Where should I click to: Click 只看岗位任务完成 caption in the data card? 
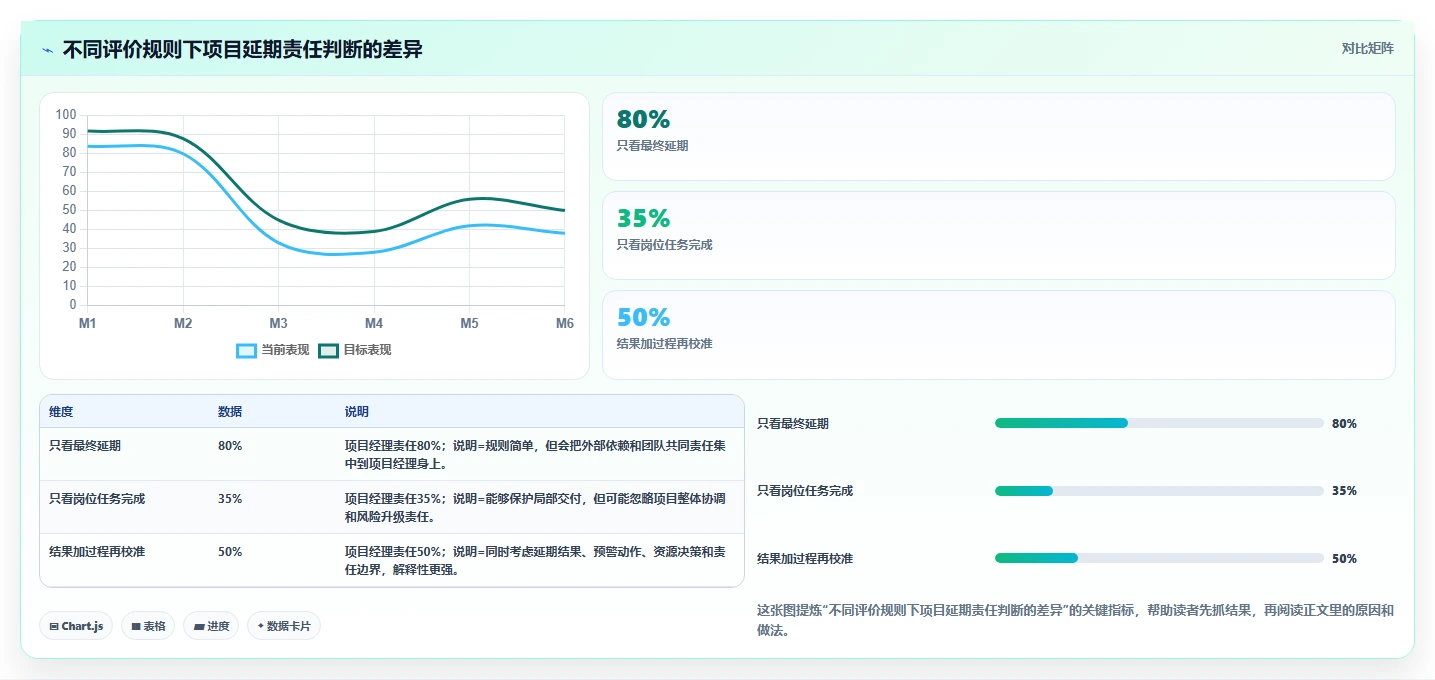(x=664, y=245)
